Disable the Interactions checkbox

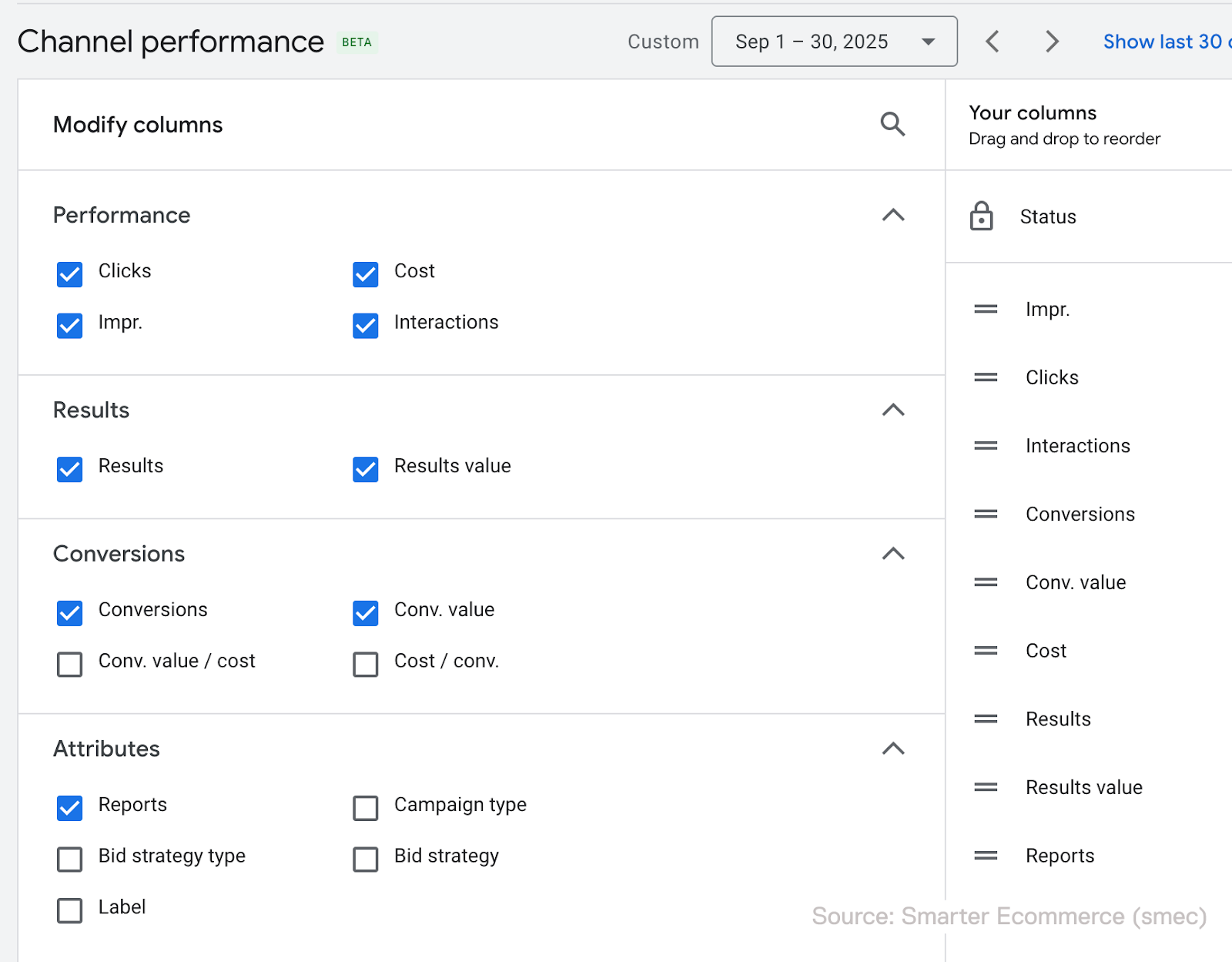(365, 326)
